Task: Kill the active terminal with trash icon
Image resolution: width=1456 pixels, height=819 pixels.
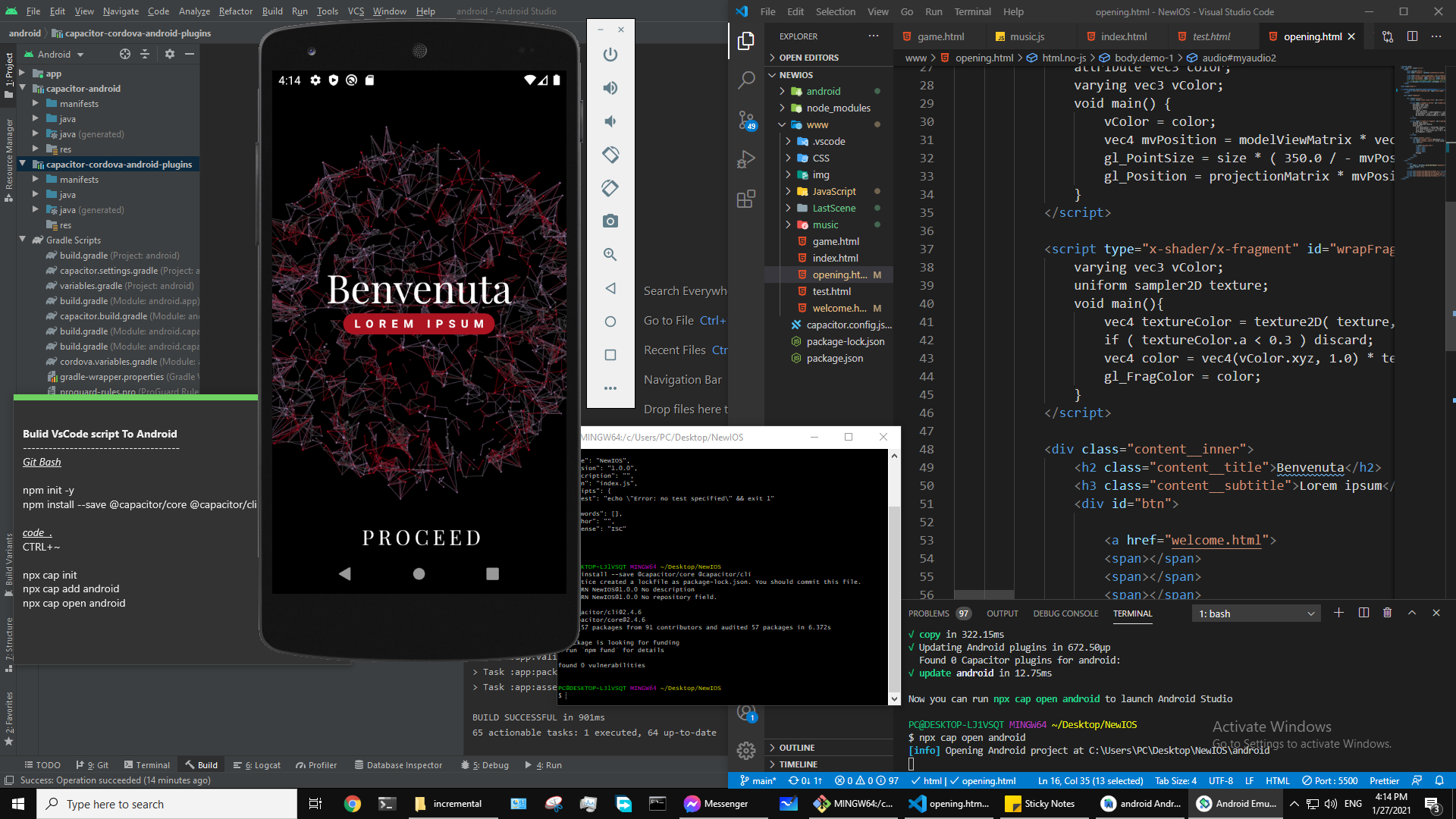Action: pos(1387,613)
